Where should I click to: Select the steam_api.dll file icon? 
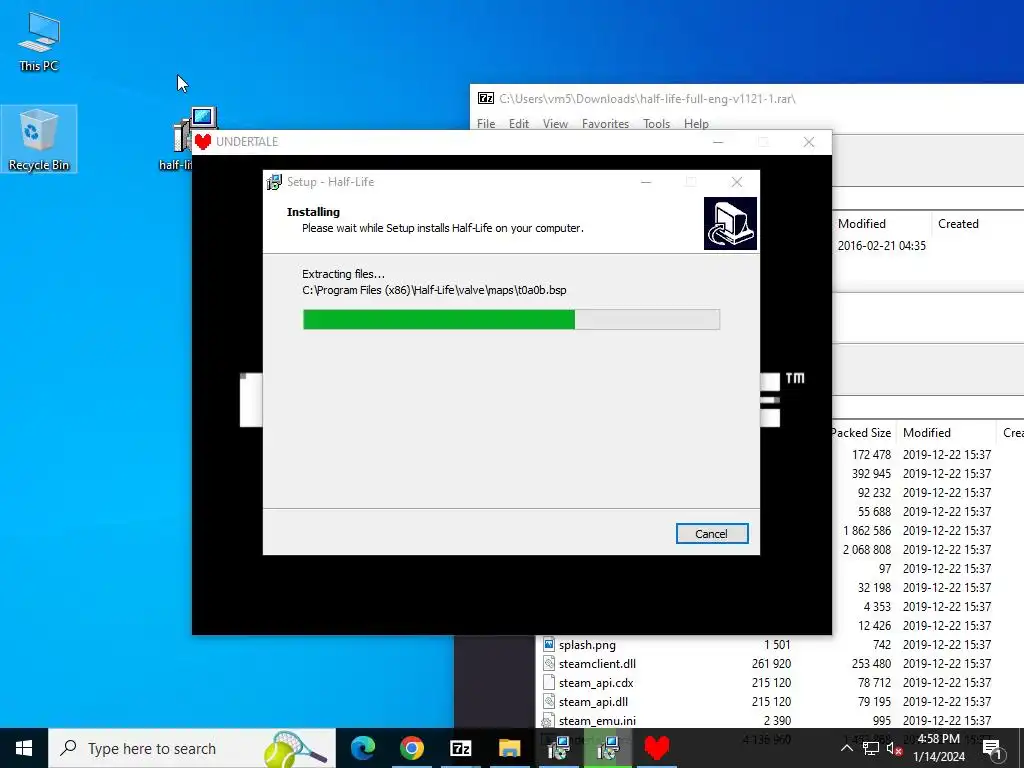click(x=549, y=701)
